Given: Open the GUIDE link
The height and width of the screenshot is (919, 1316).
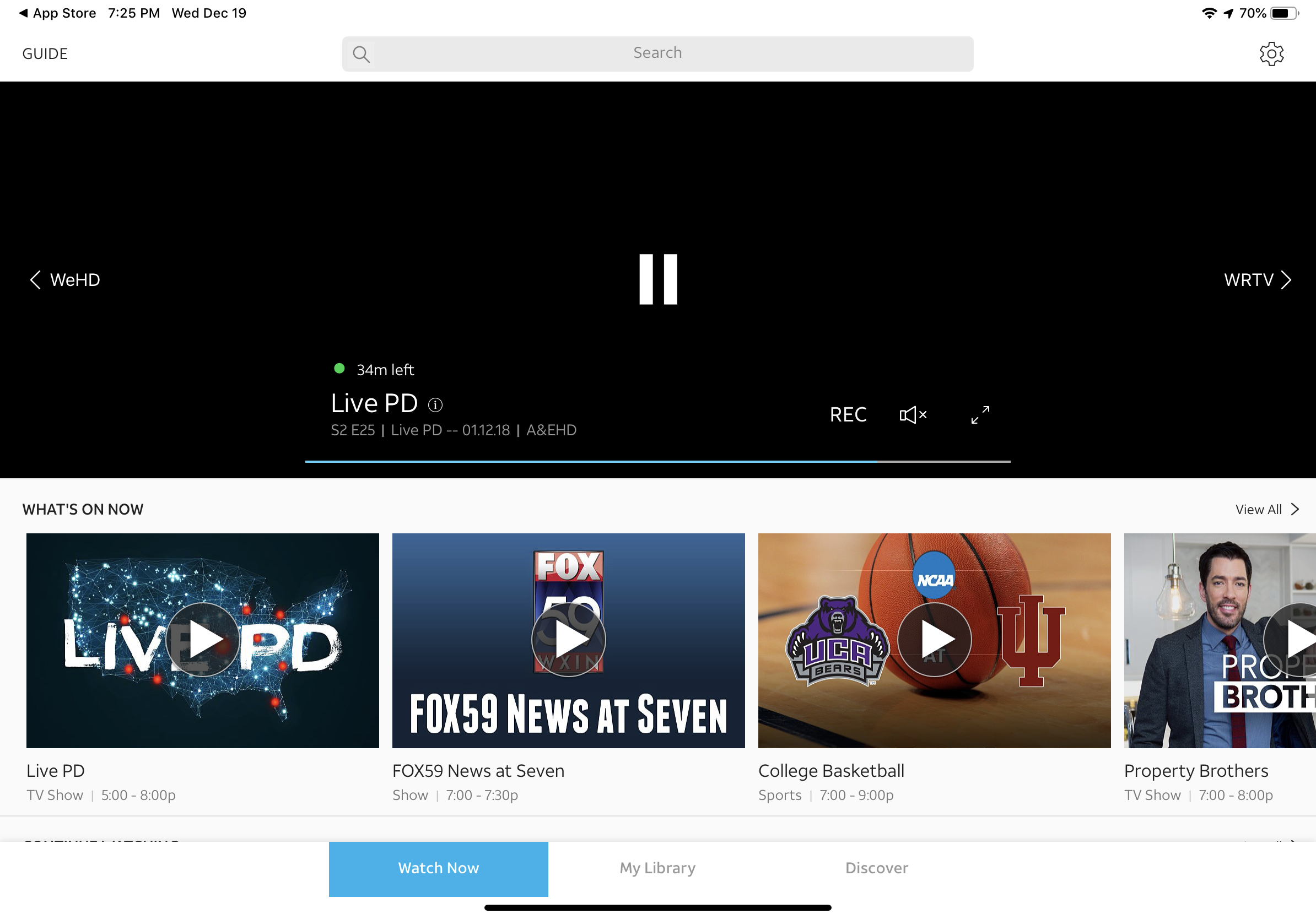Looking at the screenshot, I should point(45,54).
